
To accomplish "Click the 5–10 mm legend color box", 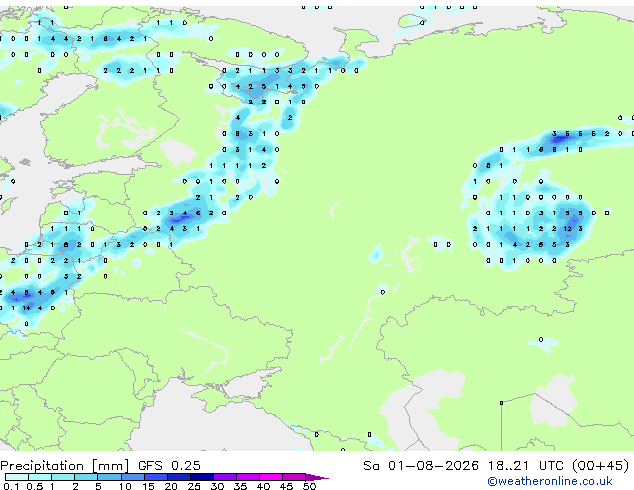I will [x=110, y=477].
